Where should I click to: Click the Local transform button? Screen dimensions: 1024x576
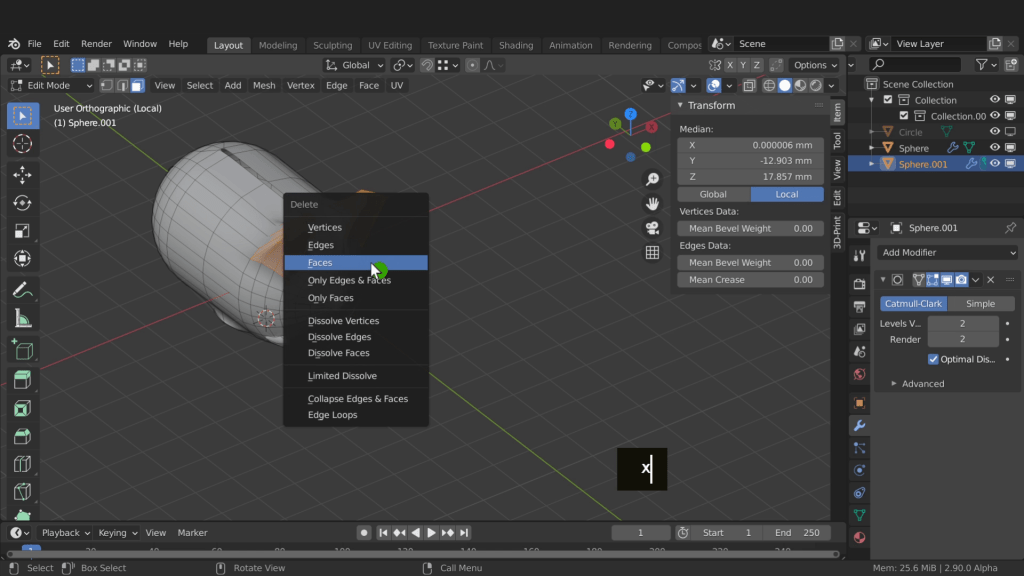click(x=786, y=194)
